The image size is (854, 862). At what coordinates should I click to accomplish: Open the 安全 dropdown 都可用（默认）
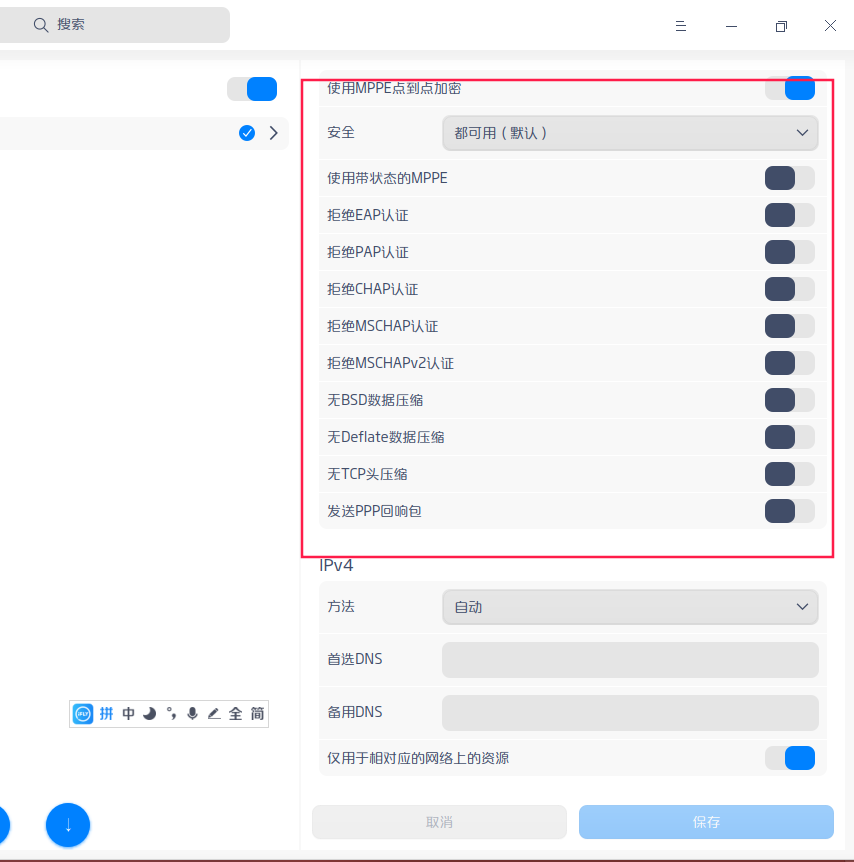630,133
